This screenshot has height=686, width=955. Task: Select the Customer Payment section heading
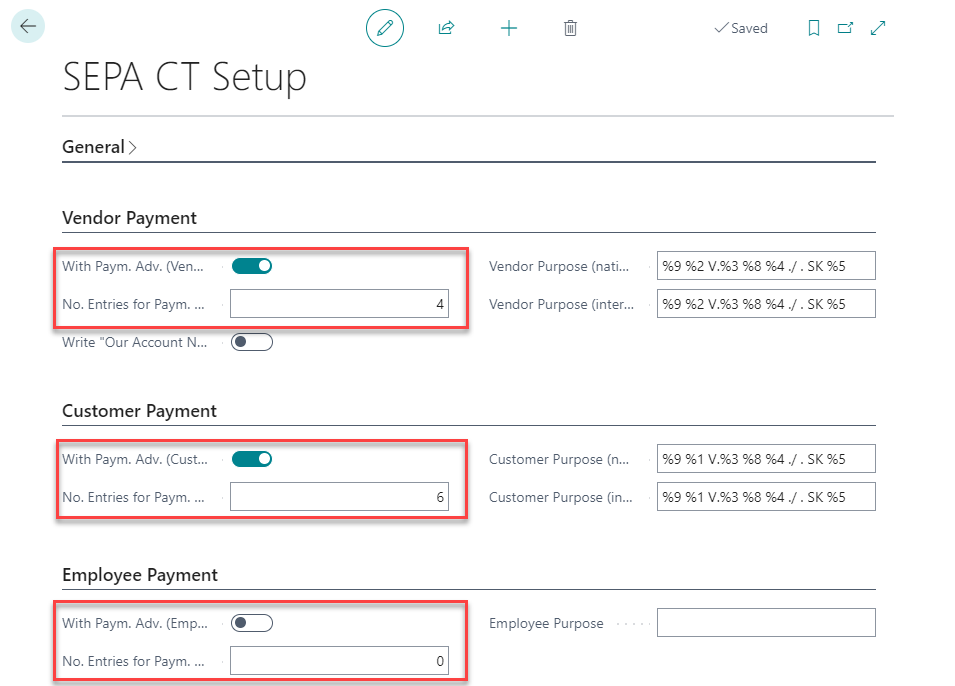(139, 410)
